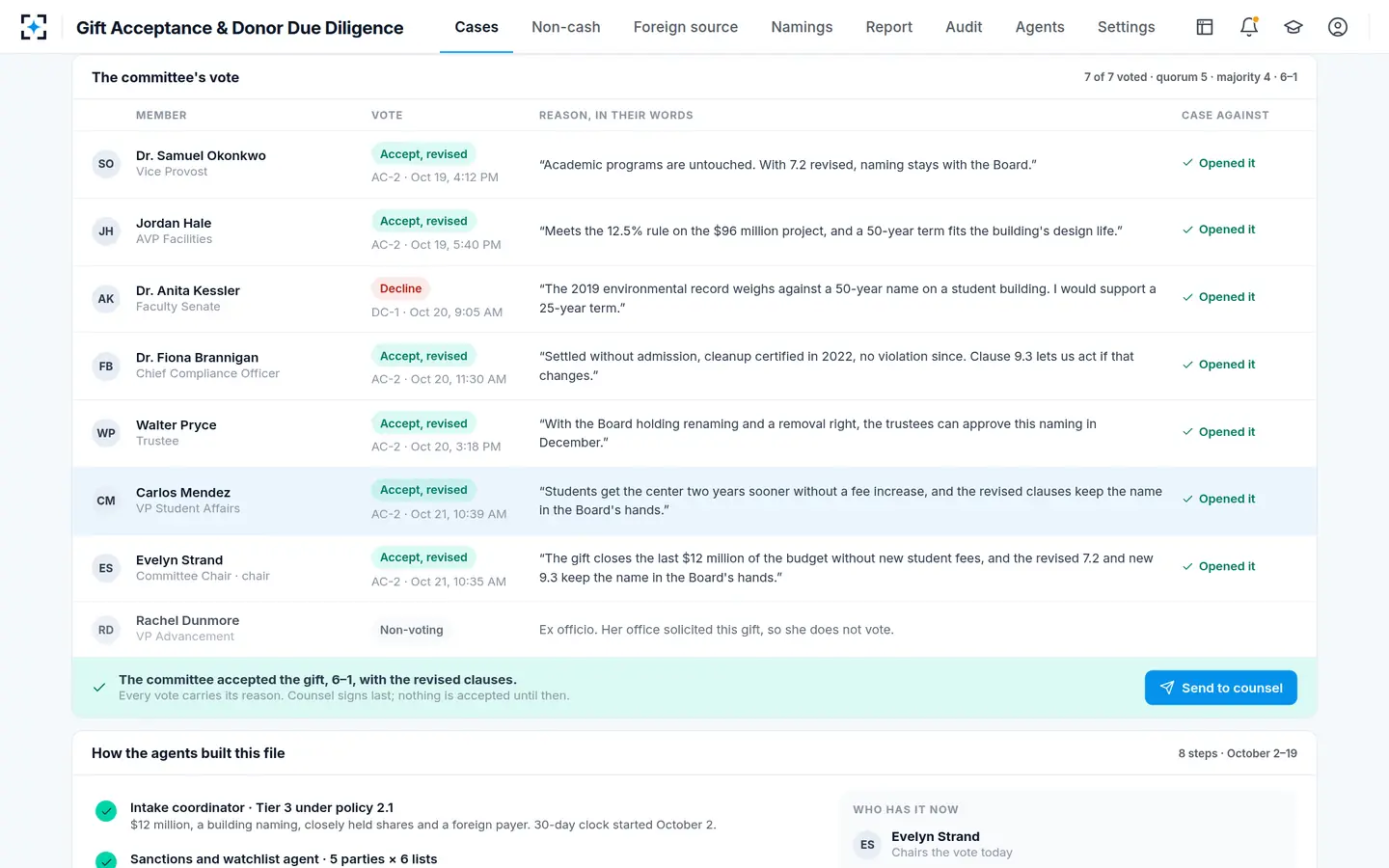
Task: Switch to the Report tab
Action: pos(889,27)
